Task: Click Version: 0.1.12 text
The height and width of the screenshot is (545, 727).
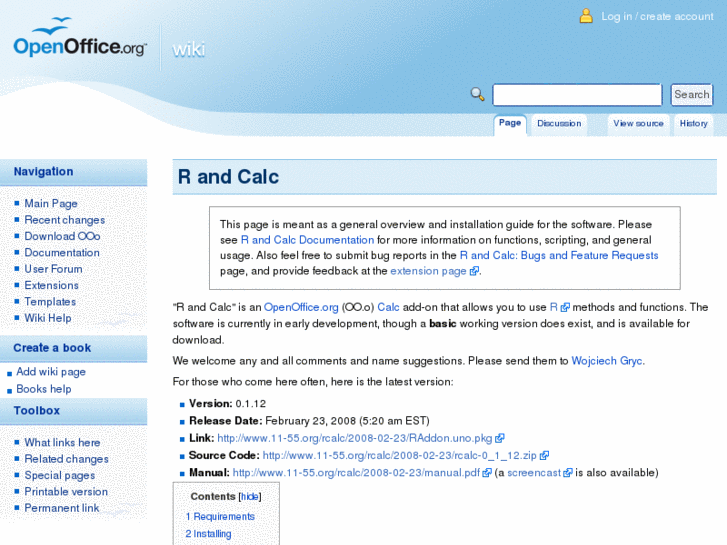Action: click(x=227, y=404)
